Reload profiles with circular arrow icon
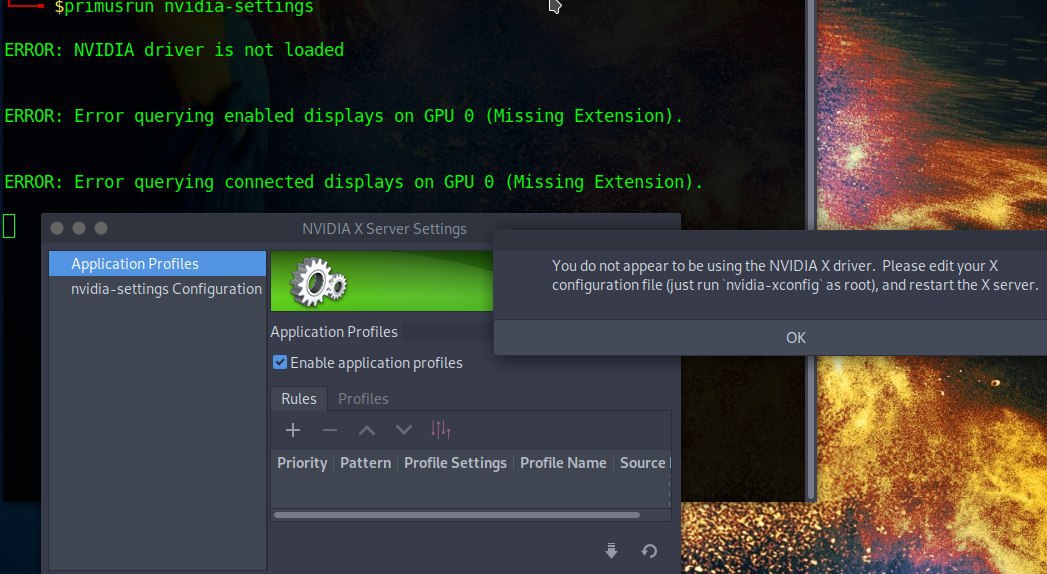The height and width of the screenshot is (574, 1047). click(649, 551)
